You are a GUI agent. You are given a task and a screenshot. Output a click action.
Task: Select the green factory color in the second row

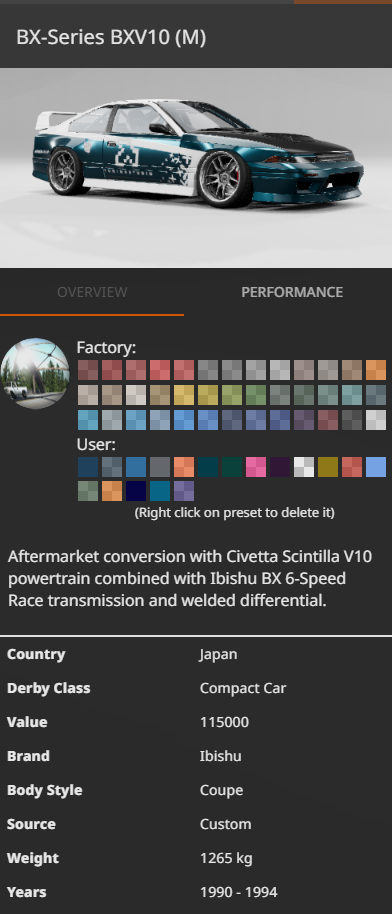point(256,395)
